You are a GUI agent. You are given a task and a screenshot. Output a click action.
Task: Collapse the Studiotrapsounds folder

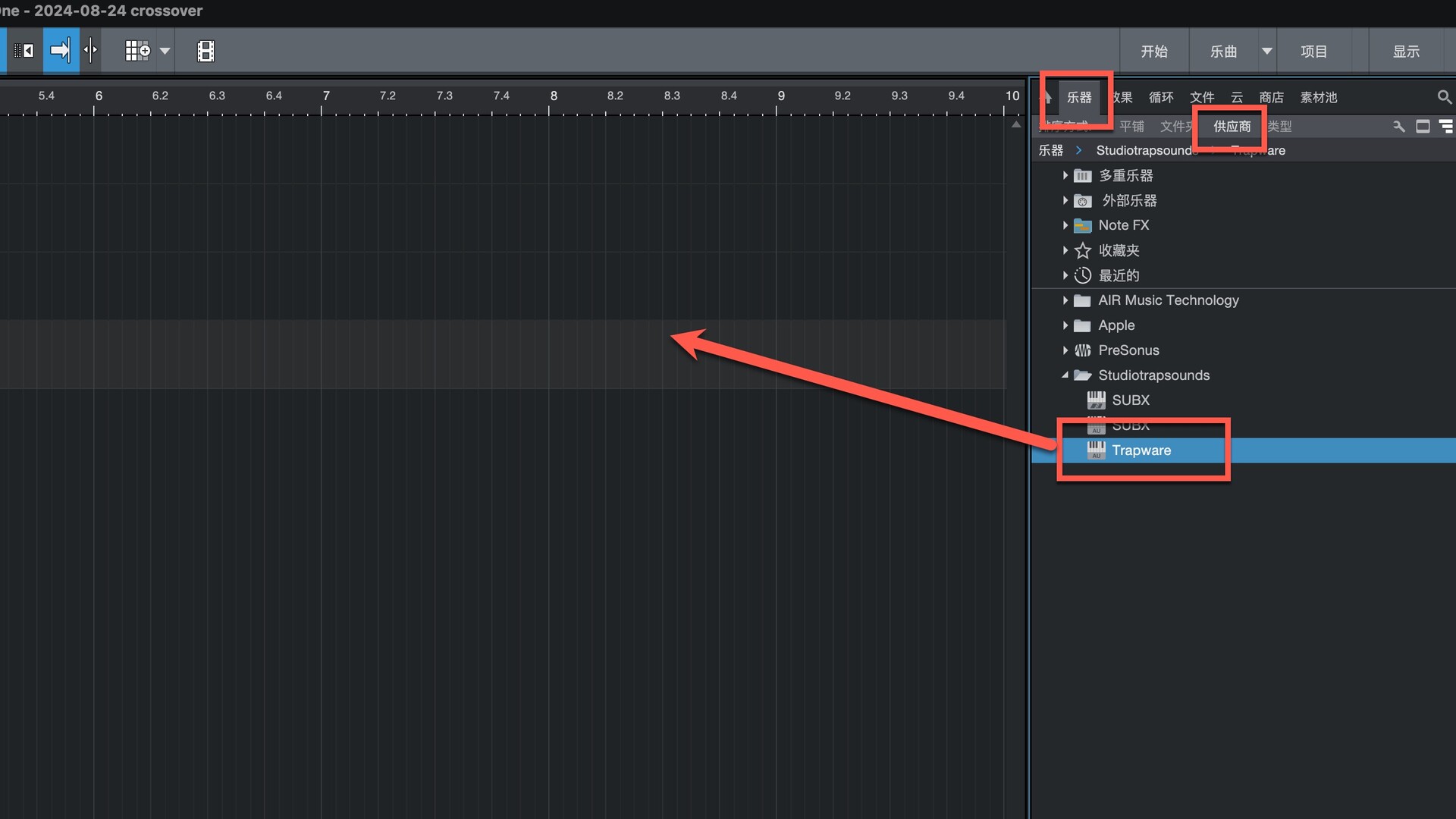point(1065,375)
